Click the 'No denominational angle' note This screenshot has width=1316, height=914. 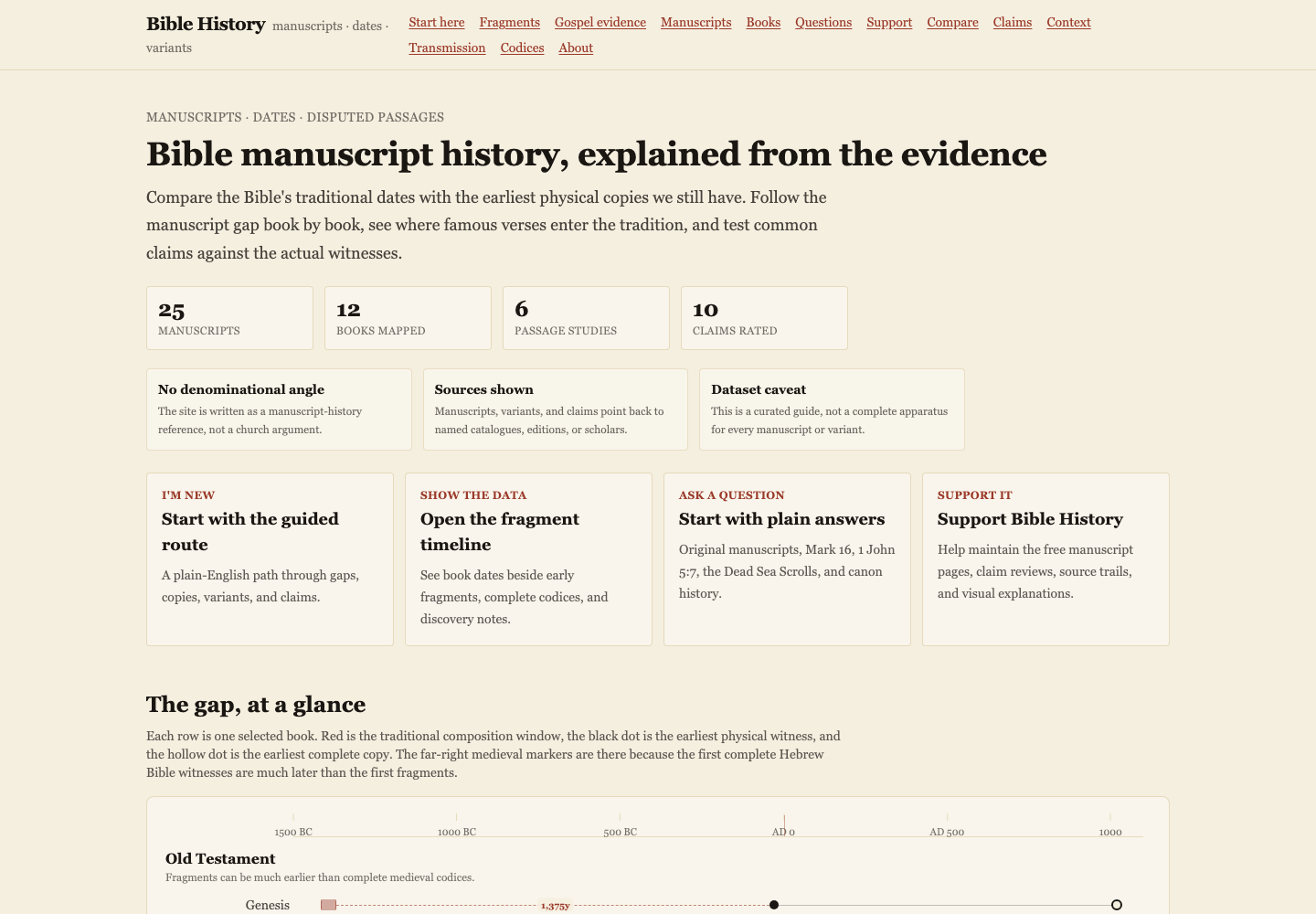279,409
